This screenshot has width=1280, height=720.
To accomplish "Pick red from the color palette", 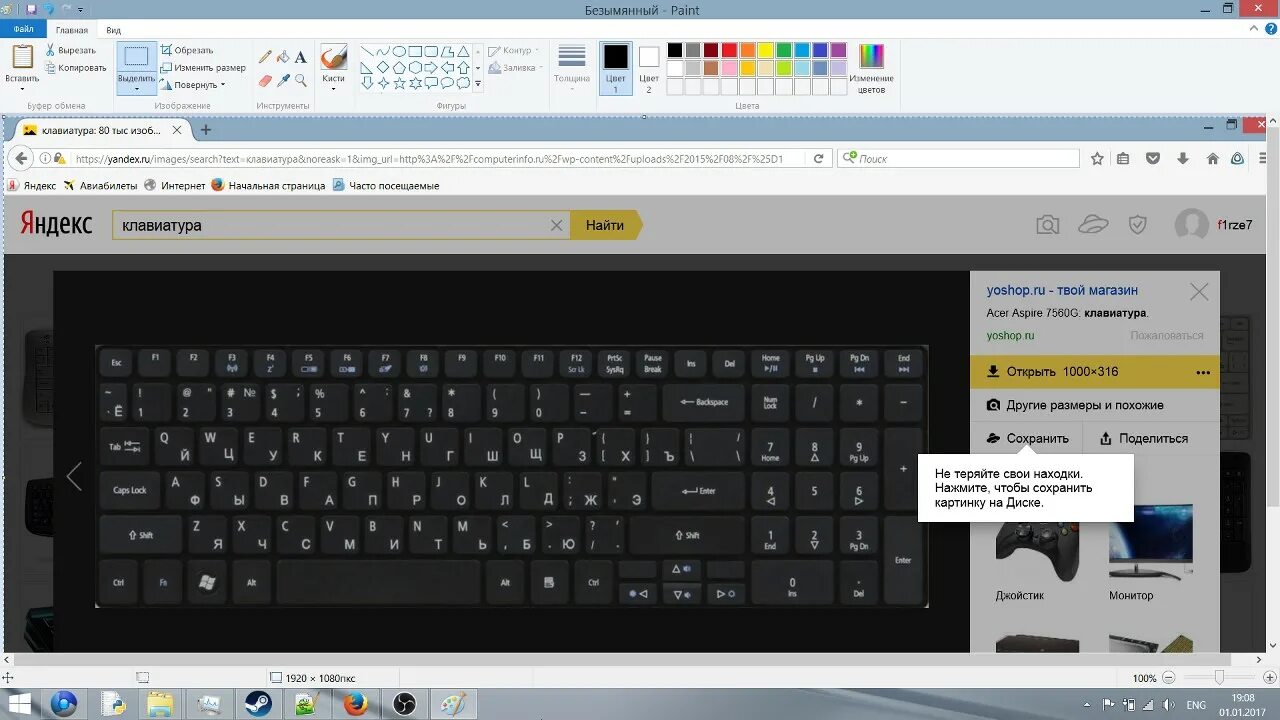I will [729, 50].
